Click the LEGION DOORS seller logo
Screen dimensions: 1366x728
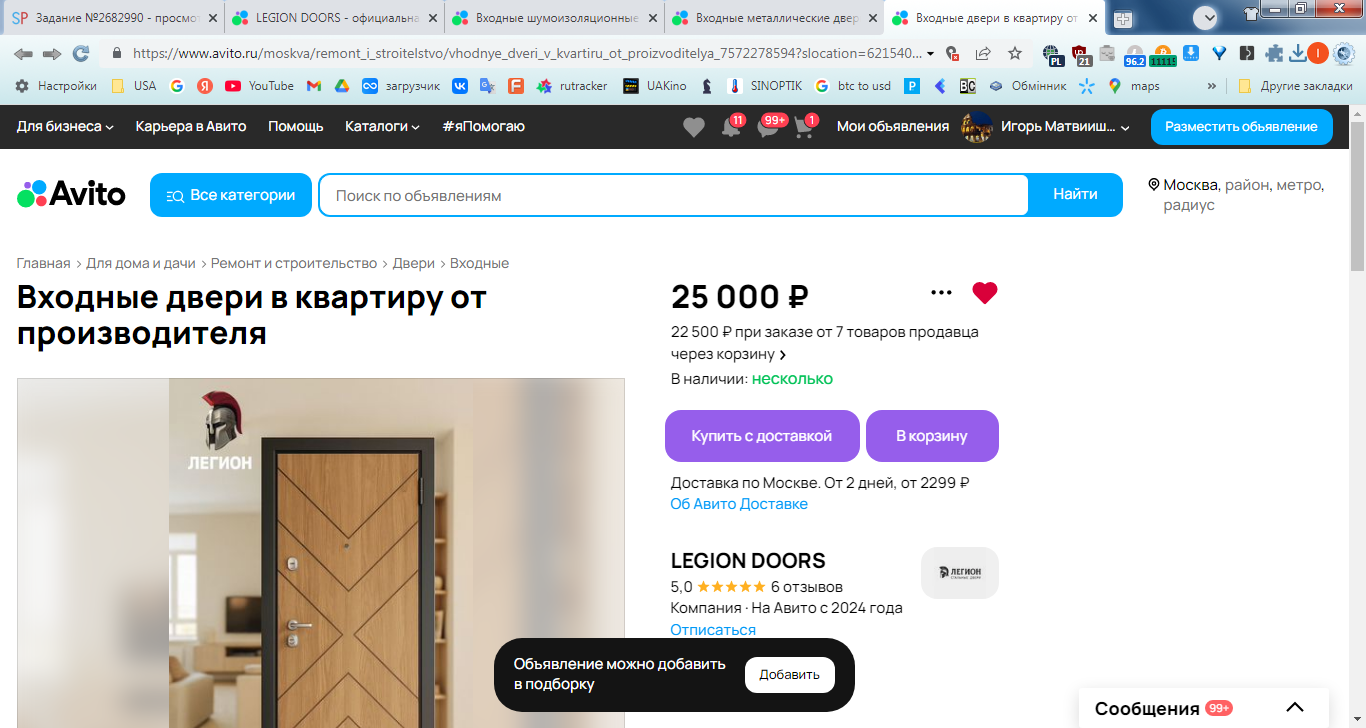coord(960,573)
